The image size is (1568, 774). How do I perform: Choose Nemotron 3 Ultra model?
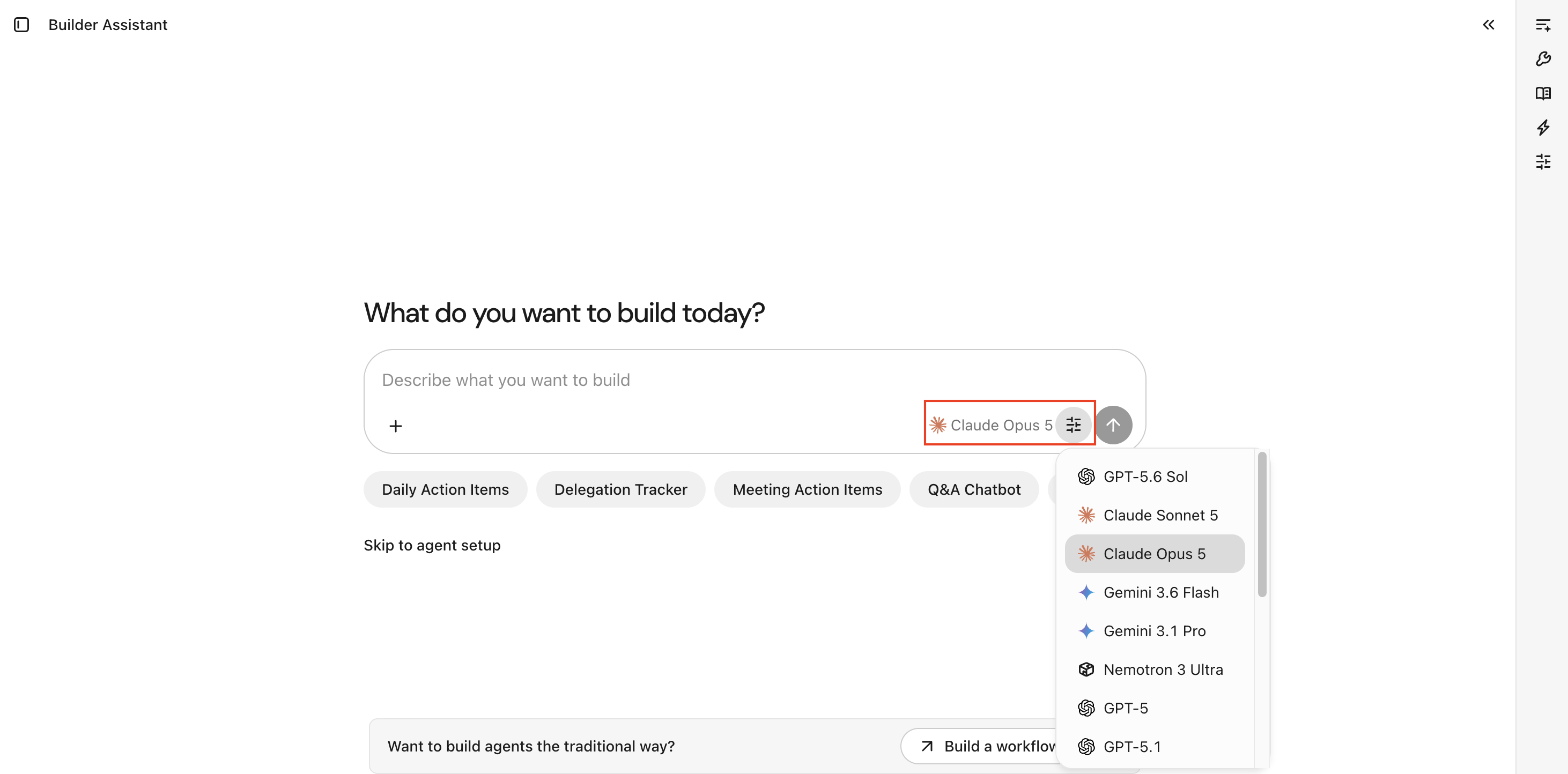pyautogui.click(x=1155, y=669)
